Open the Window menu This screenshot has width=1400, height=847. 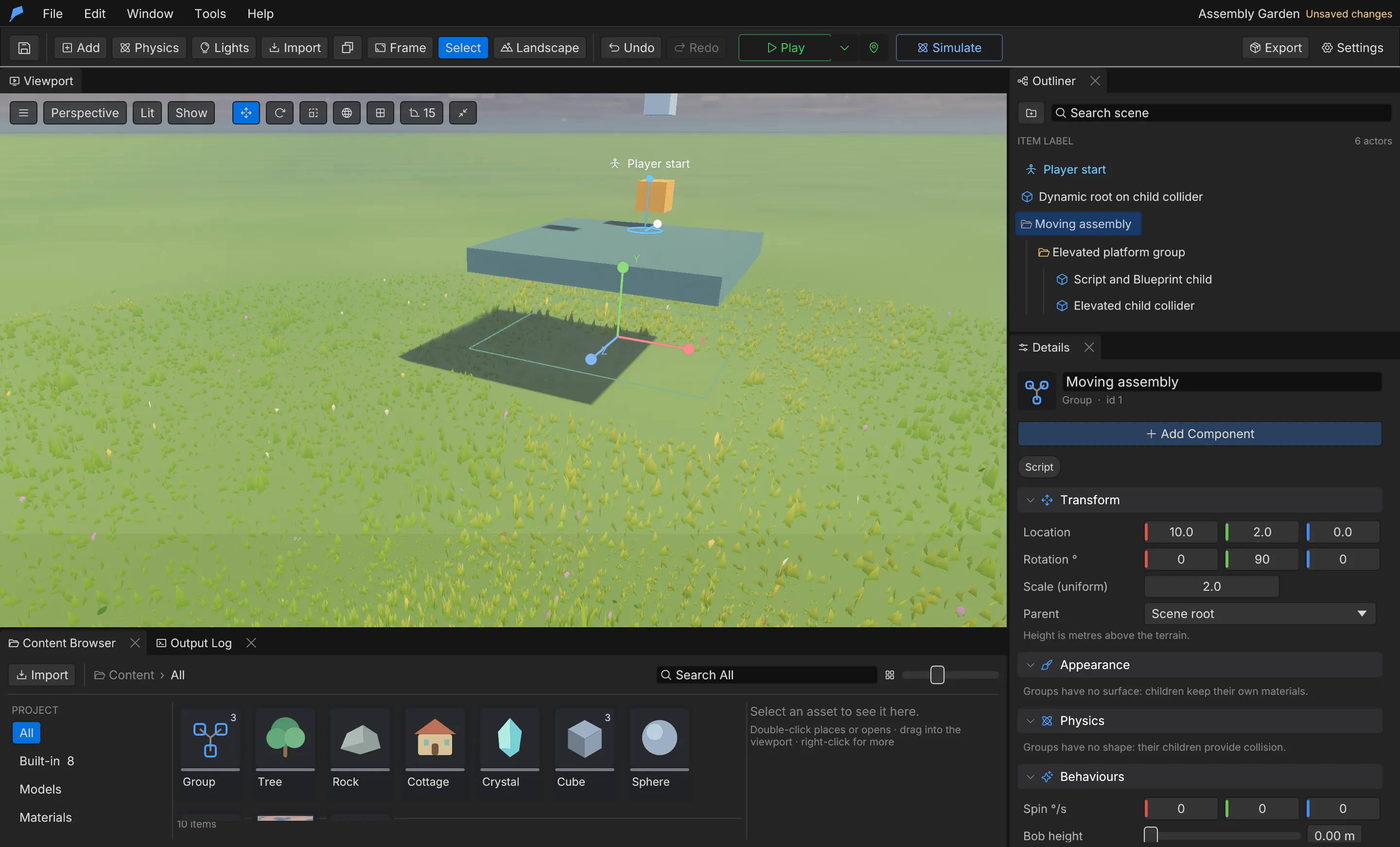(150, 14)
